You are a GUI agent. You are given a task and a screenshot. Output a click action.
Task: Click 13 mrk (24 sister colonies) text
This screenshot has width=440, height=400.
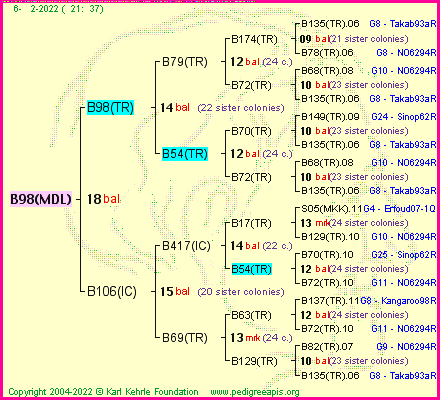pos(354,223)
